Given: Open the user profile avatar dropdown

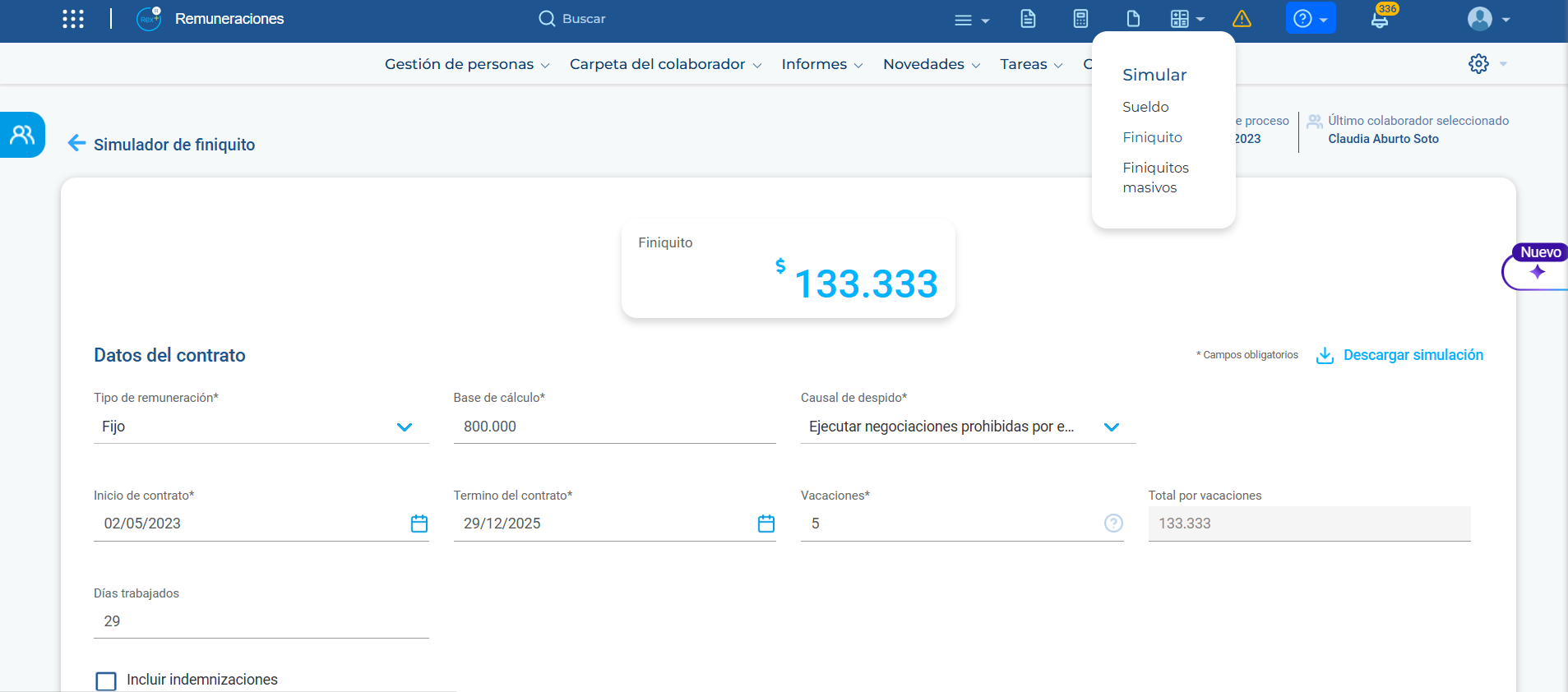Looking at the screenshot, I should tap(1488, 19).
